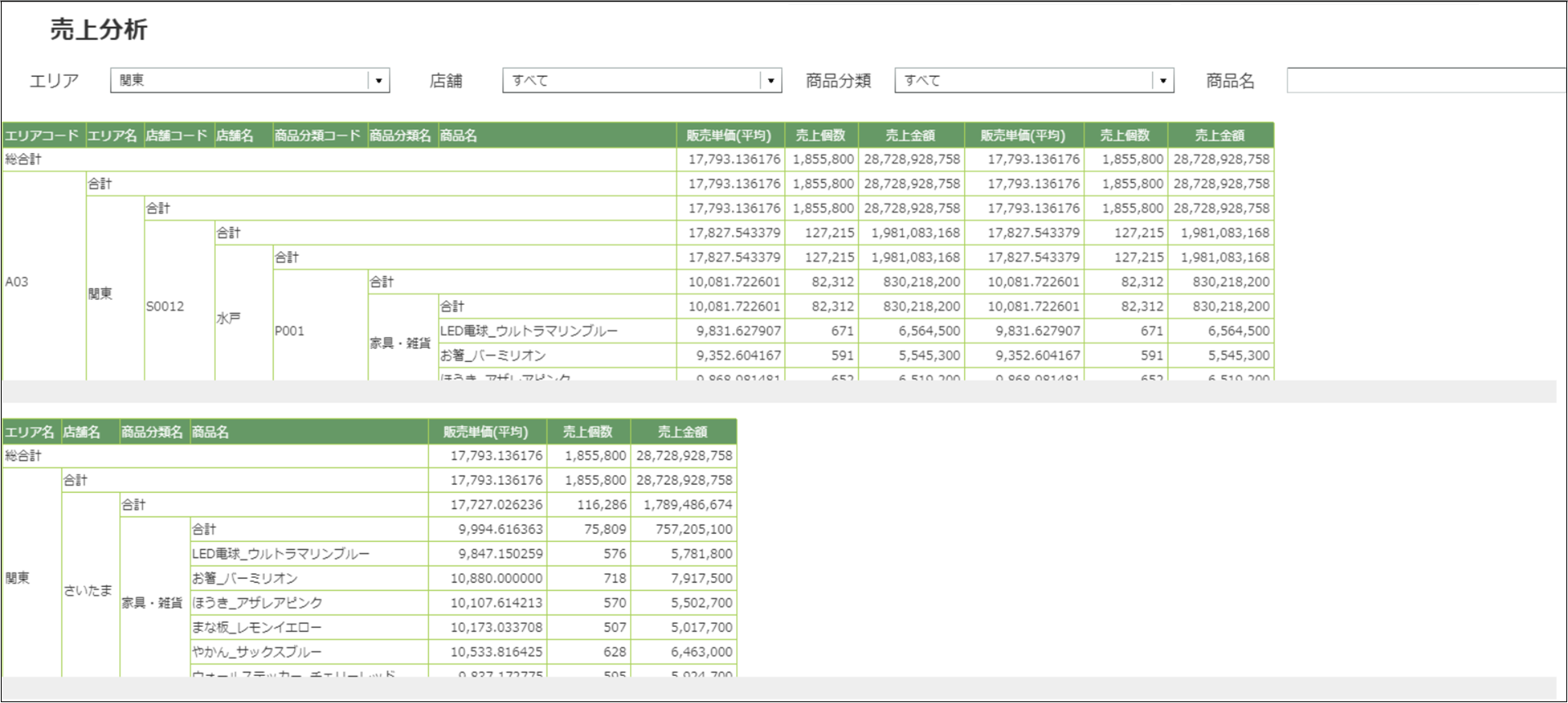Click the 水戸 store name cell

click(x=229, y=318)
